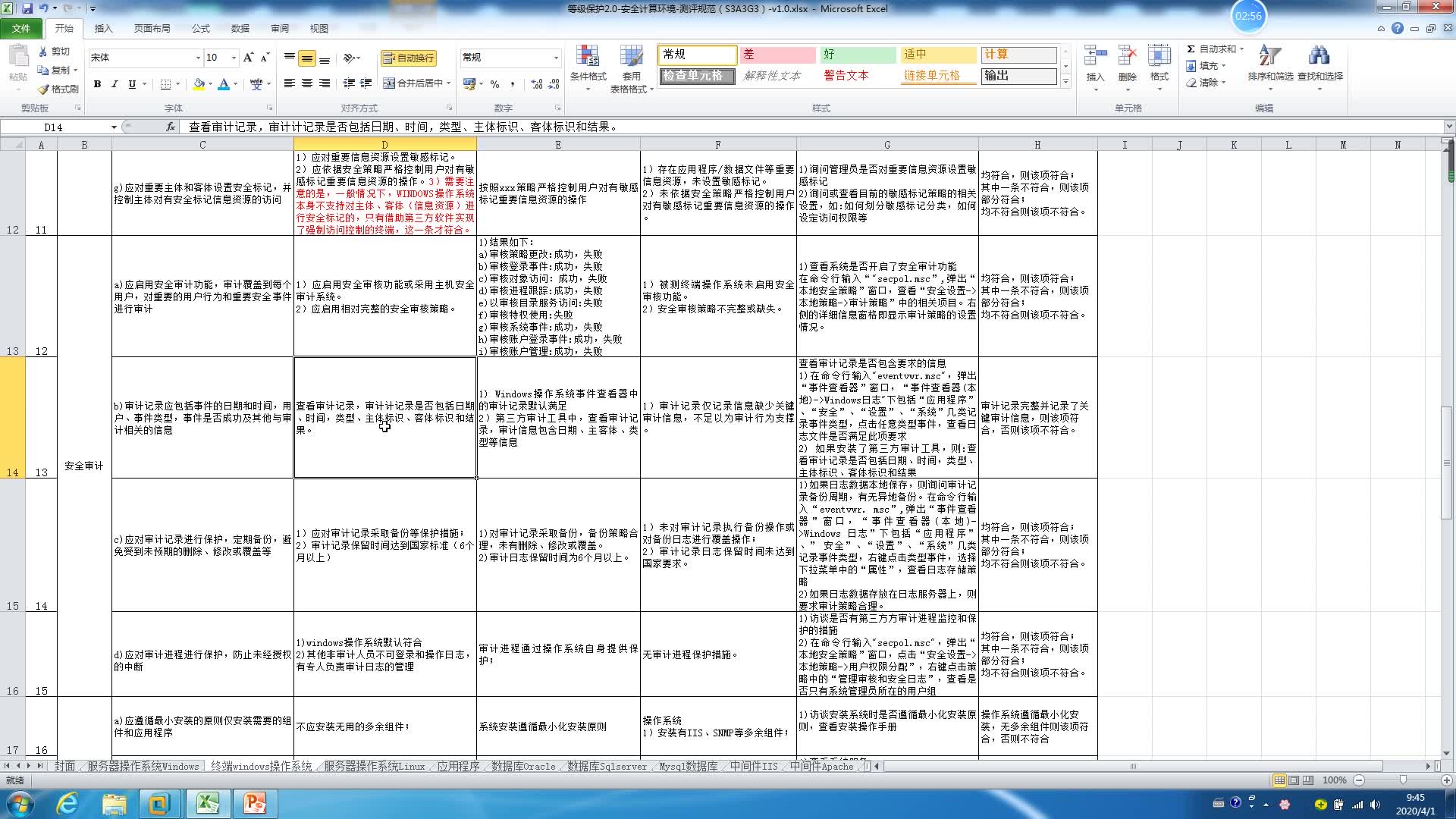Toggle italic formatting
The height and width of the screenshot is (819, 1456).
pyautogui.click(x=115, y=84)
